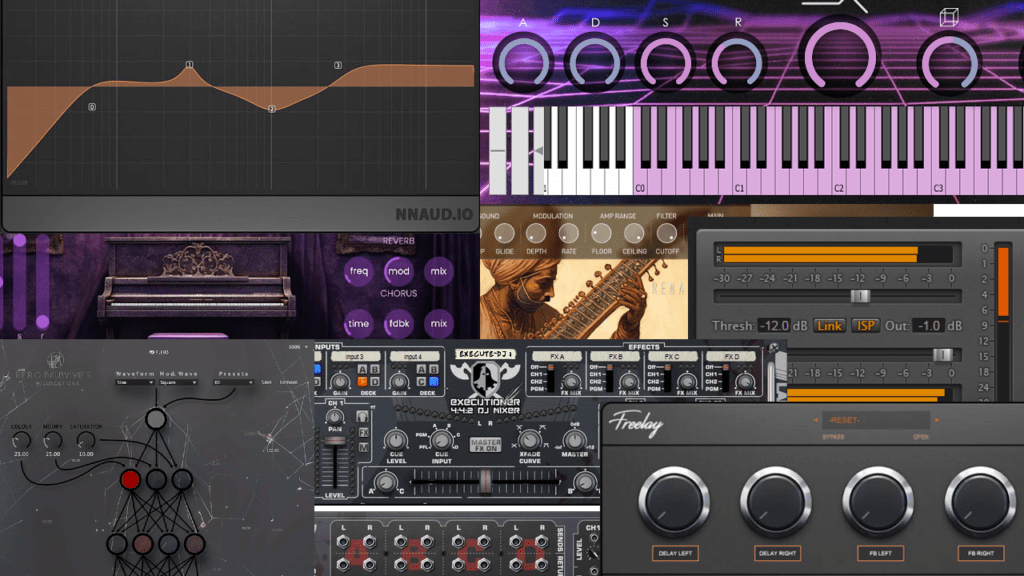The width and height of the screenshot is (1024, 576).
Task: Switch to the FX B effect slot
Action: click(x=616, y=358)
